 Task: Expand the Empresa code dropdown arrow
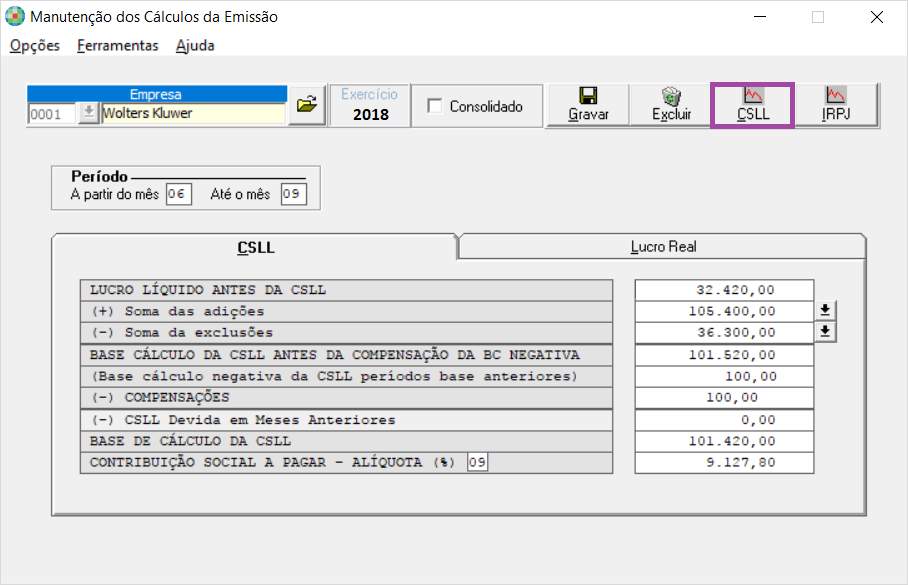tap(88, 113)
